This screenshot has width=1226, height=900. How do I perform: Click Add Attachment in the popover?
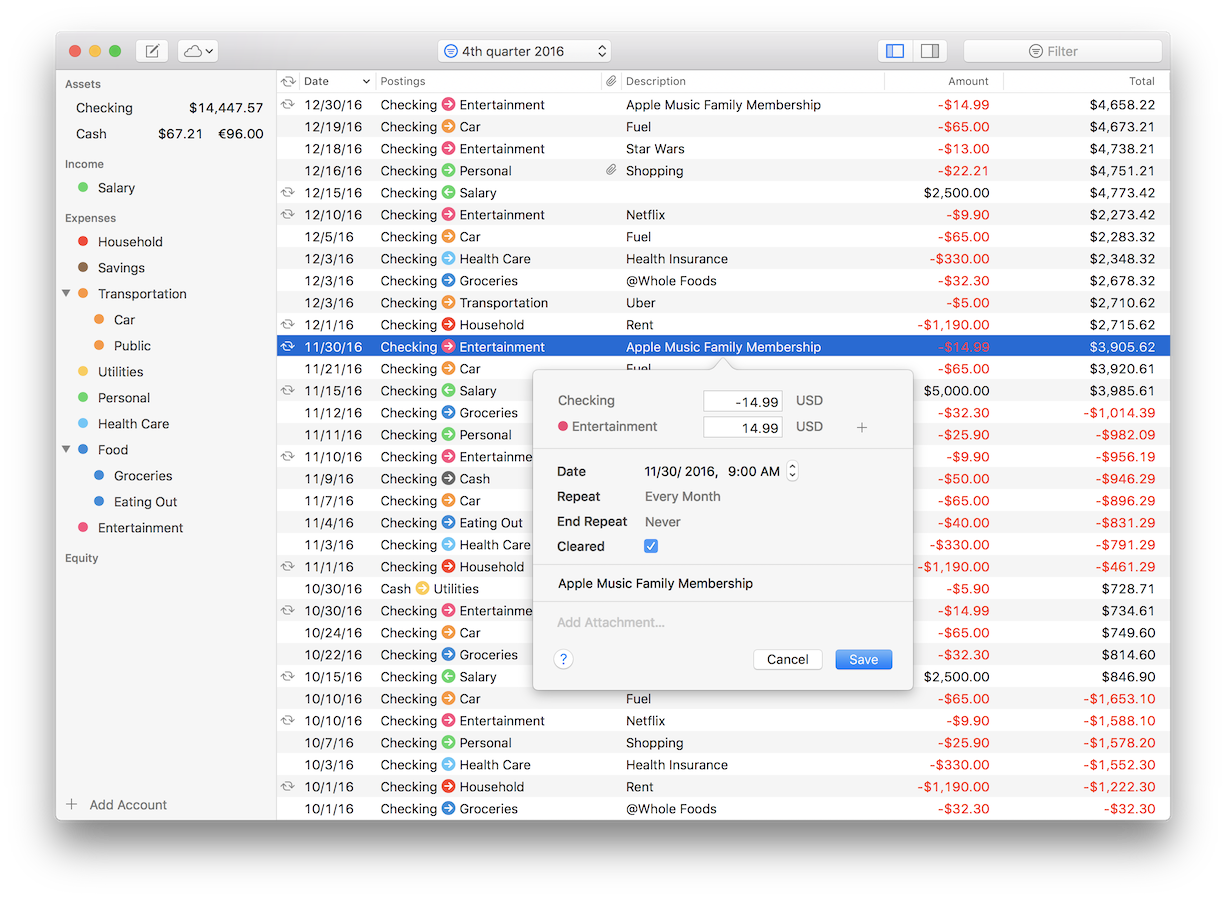point(611,622)
